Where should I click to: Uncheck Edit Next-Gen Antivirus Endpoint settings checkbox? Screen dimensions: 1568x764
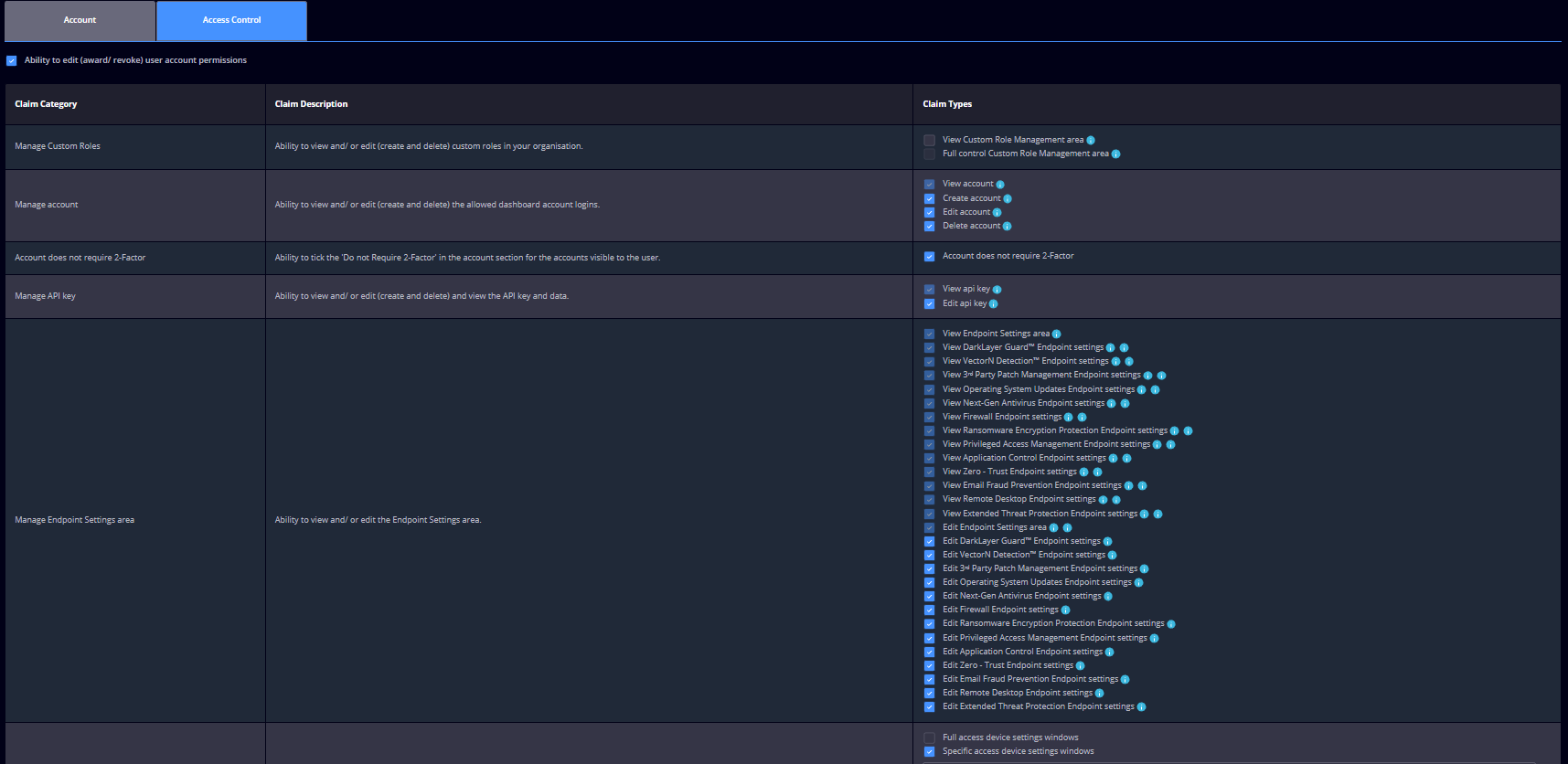coord(929,597)
